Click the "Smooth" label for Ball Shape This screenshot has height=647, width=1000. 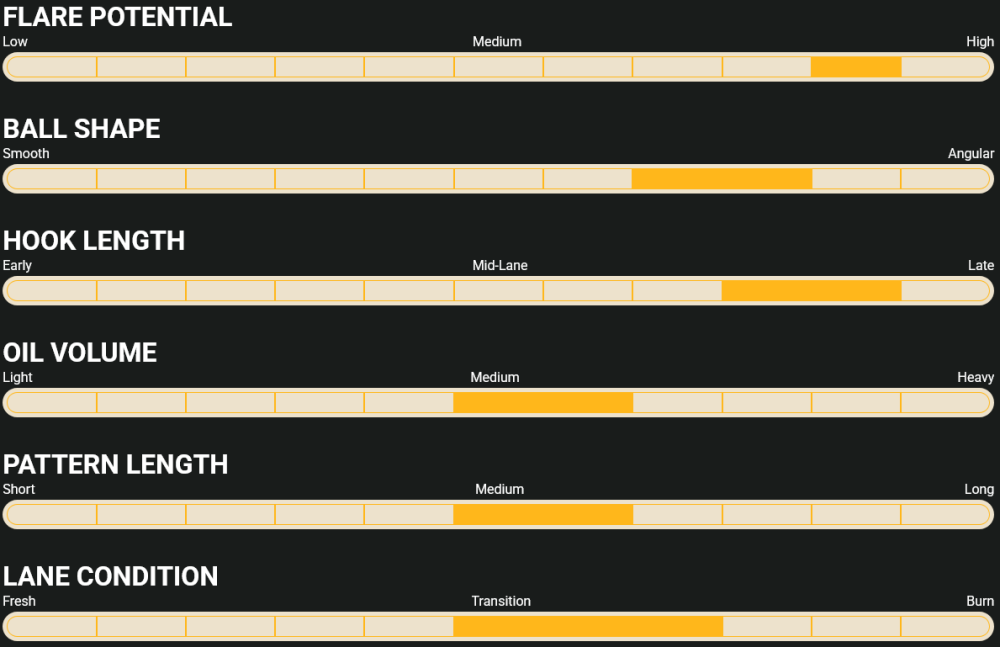point(26,154)
